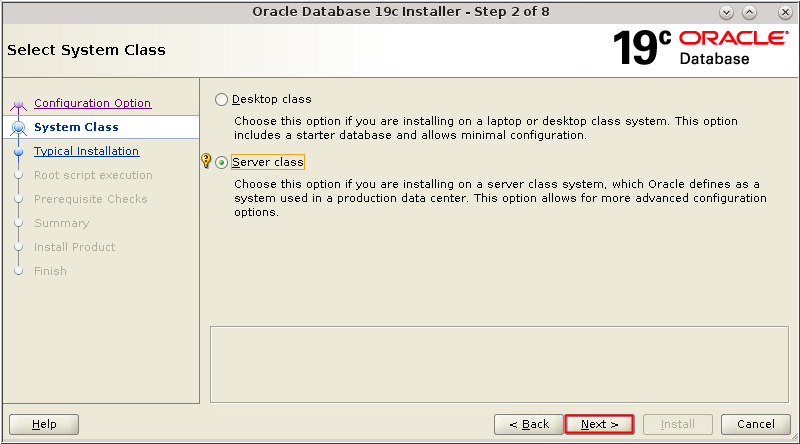Image resolution: width=800 pixels, height=444 pixels.
Task: Click inside the empty message text area
Action: coord(499,364)
